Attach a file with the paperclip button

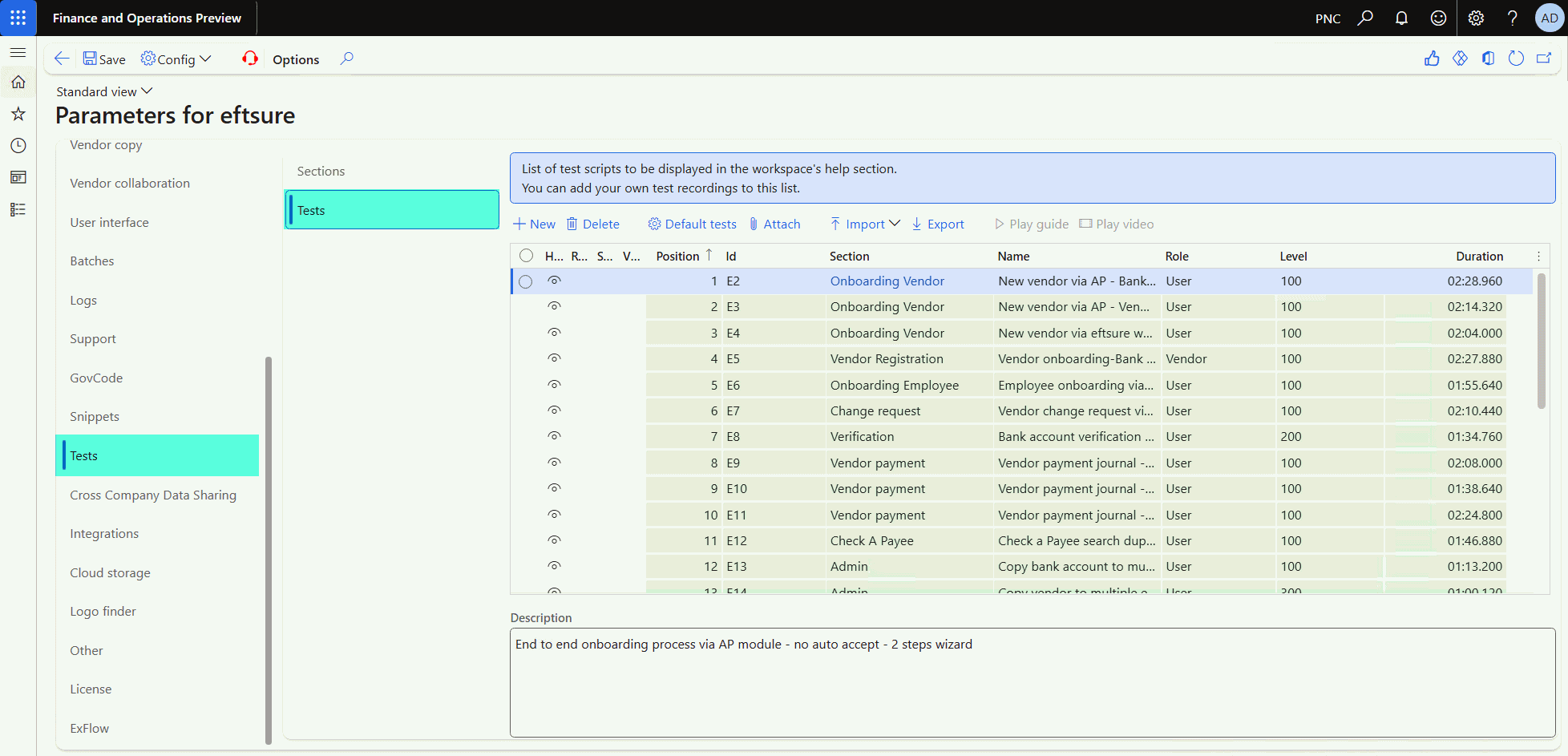tap(774, 224)
